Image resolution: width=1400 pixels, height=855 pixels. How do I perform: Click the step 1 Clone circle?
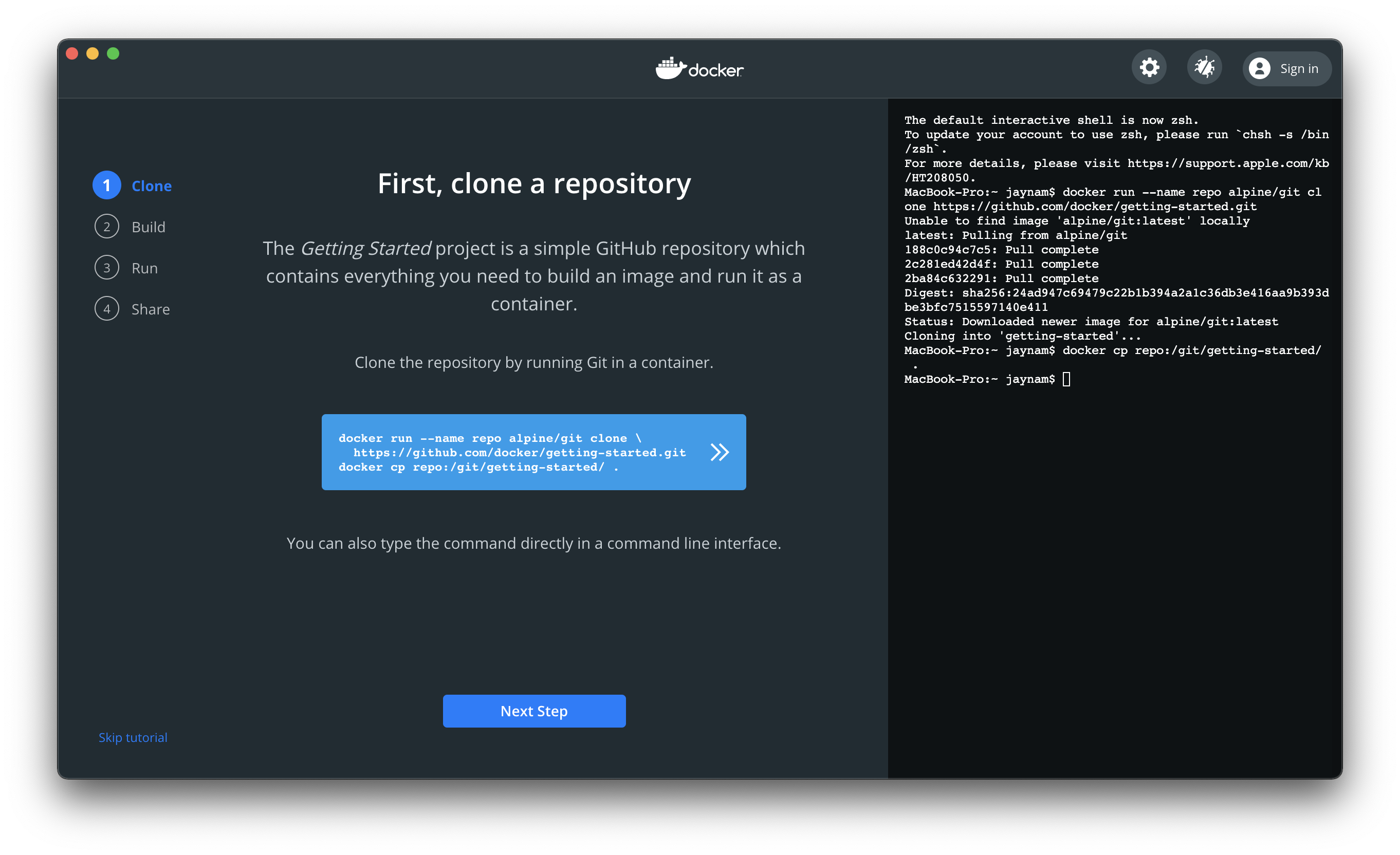click(107, 185)
